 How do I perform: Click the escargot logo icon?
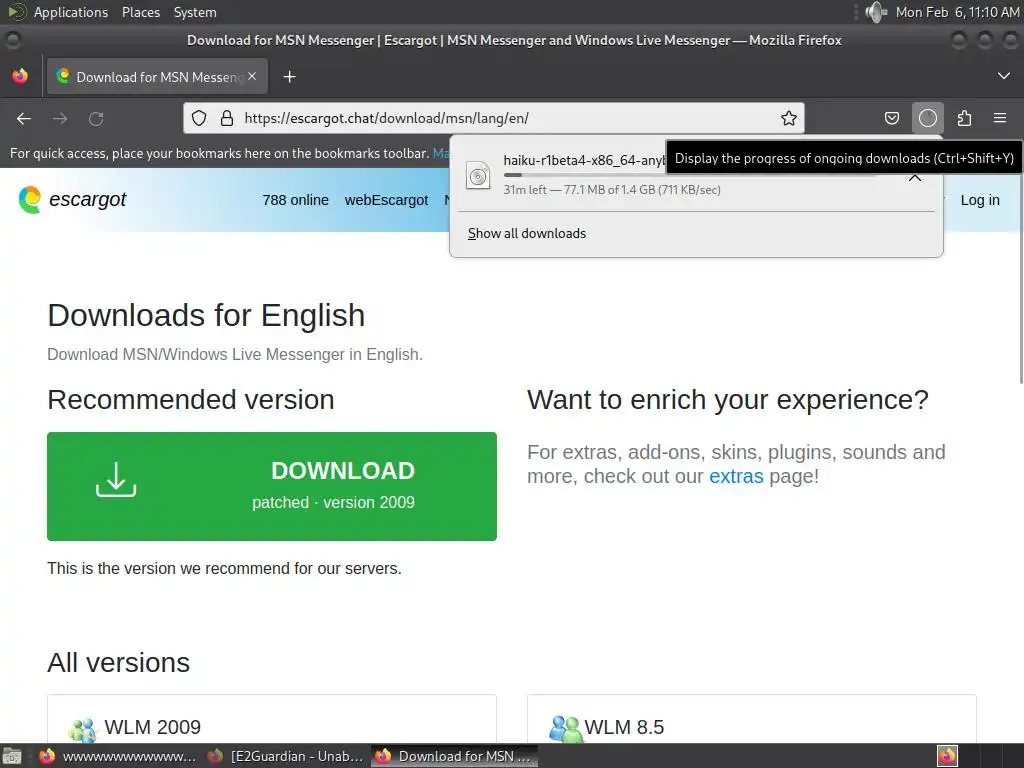click(30, 199)
